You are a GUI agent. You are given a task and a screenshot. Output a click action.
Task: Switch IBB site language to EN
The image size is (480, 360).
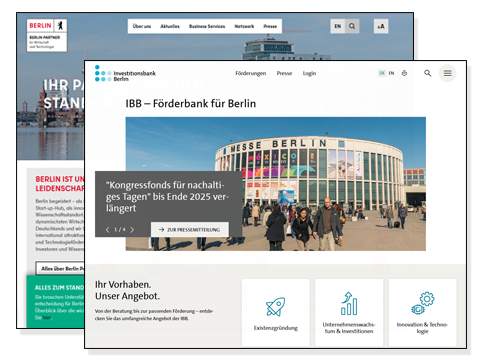coord(391,73)
